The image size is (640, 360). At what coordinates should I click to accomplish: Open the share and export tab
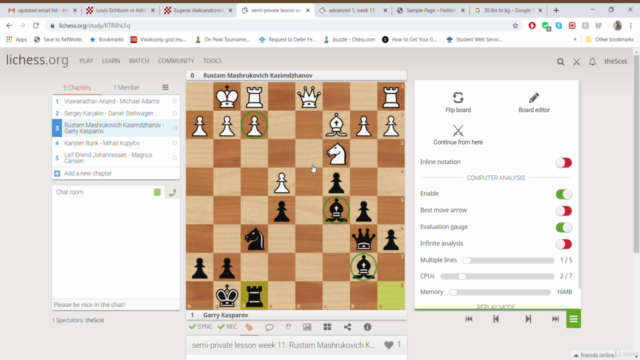tap(347, 327)
